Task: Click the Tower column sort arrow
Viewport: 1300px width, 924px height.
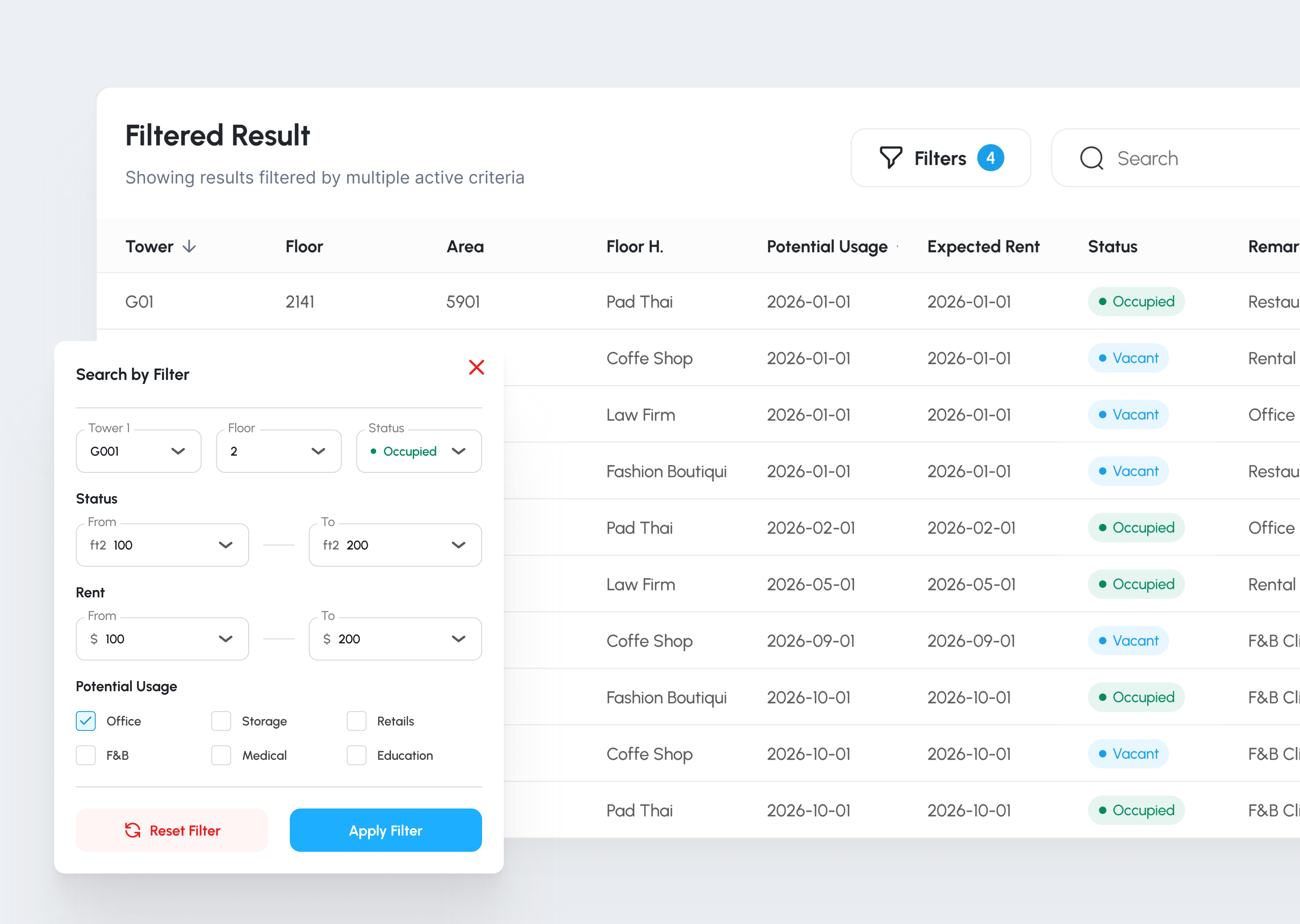Action: tap(189, 246)
